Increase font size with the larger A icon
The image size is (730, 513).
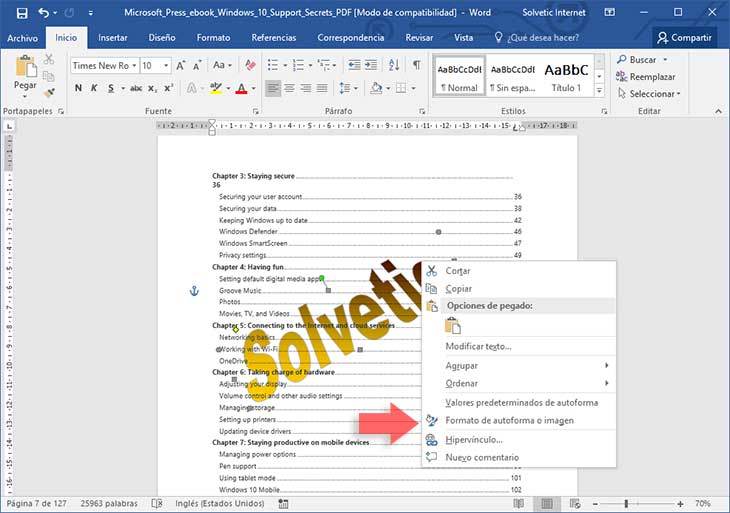click(181, 66)
